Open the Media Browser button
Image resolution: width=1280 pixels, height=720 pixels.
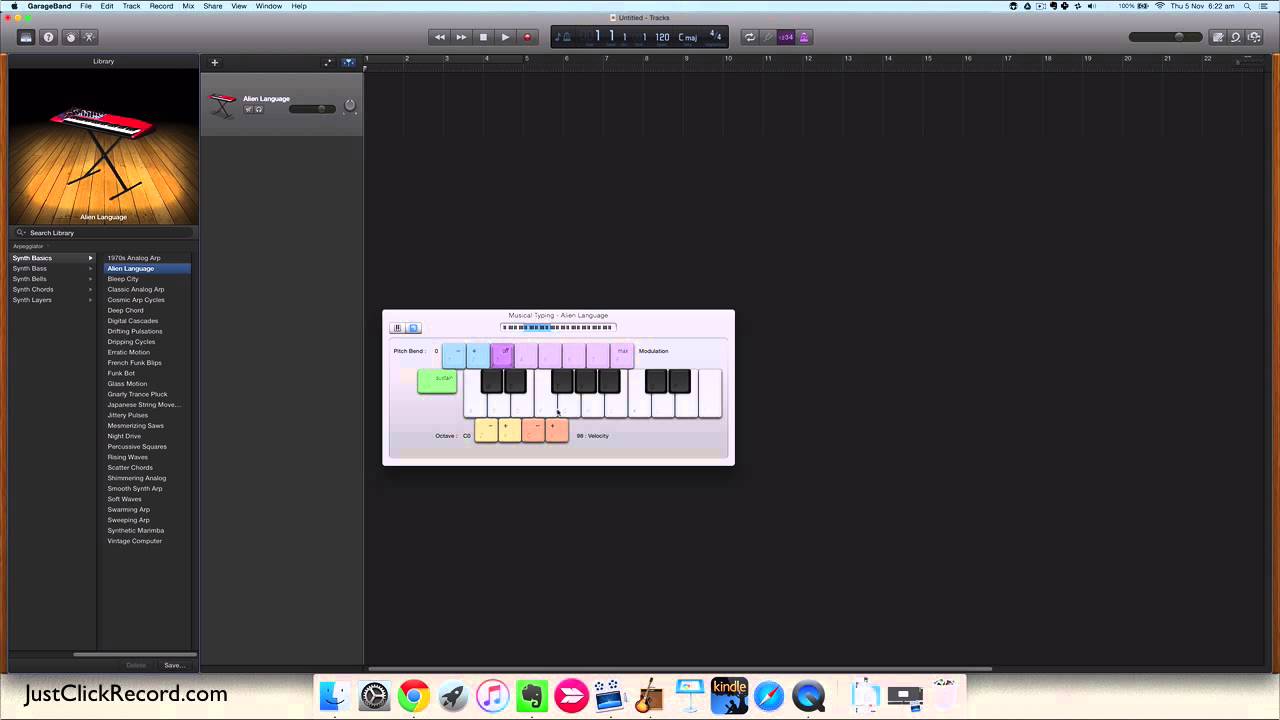point(1254,37)
